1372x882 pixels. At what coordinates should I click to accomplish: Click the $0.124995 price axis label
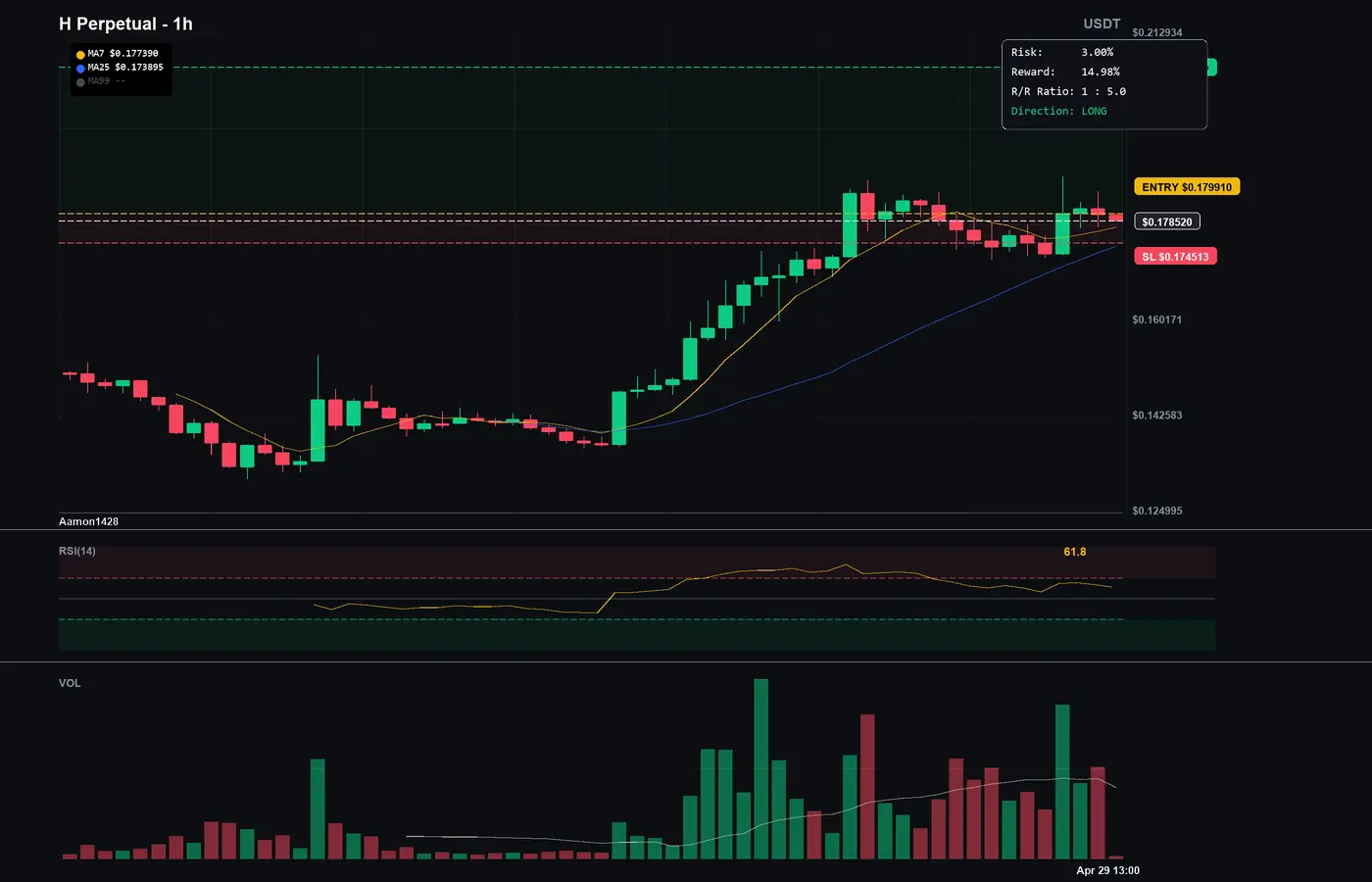tap(1157, 511)
